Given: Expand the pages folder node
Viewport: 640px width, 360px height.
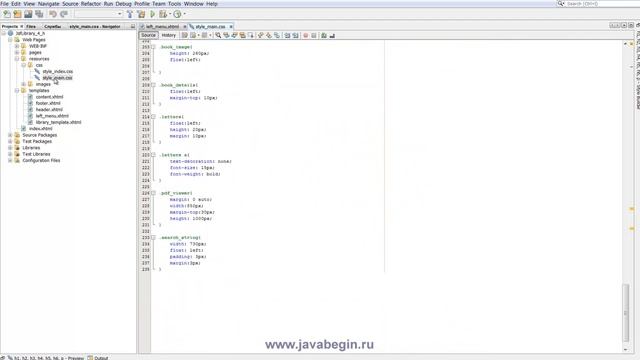Looking at the screenshot, I should [x=17, y=53].
